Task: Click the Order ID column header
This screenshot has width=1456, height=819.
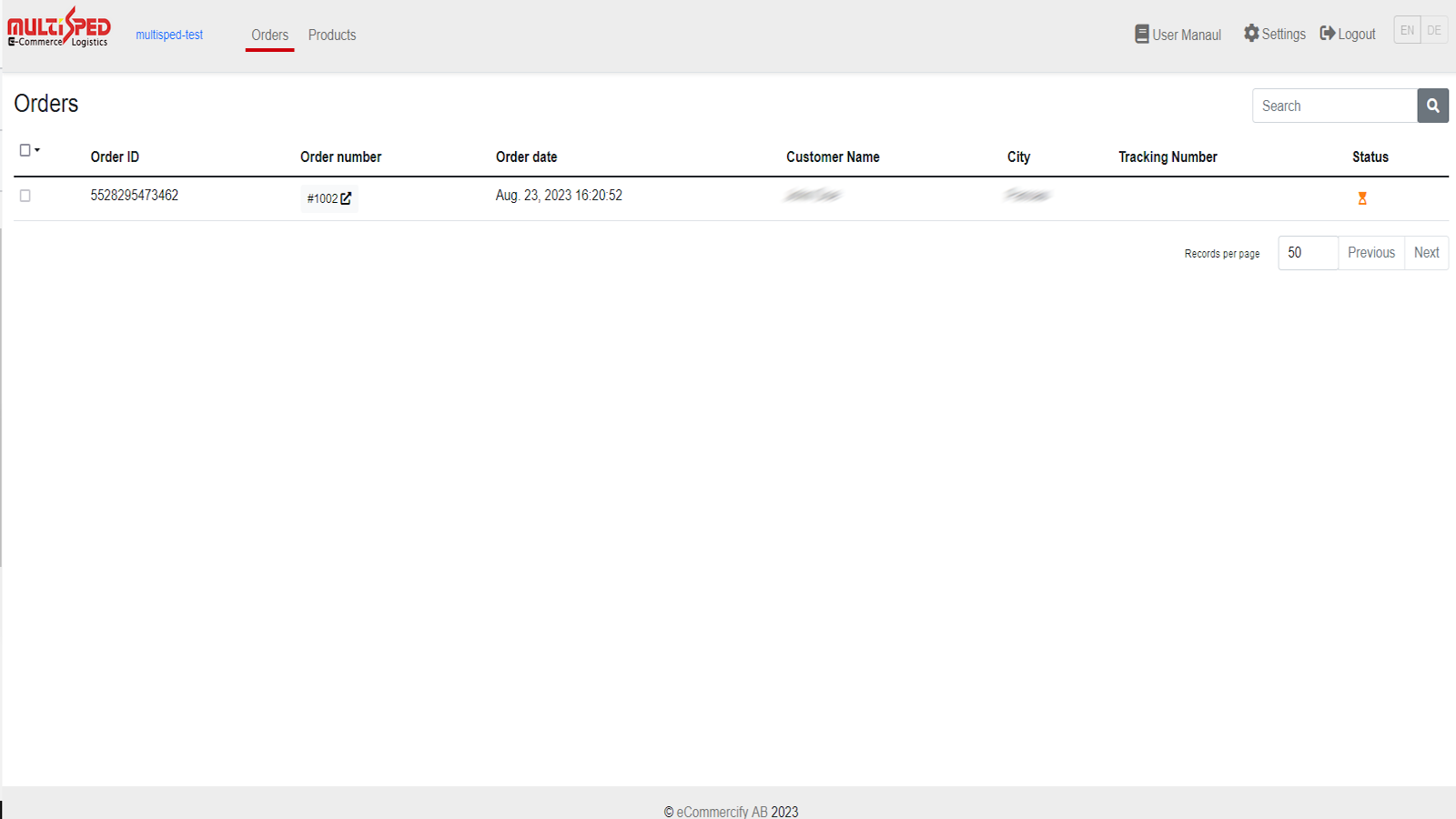Action: (115, 157)
